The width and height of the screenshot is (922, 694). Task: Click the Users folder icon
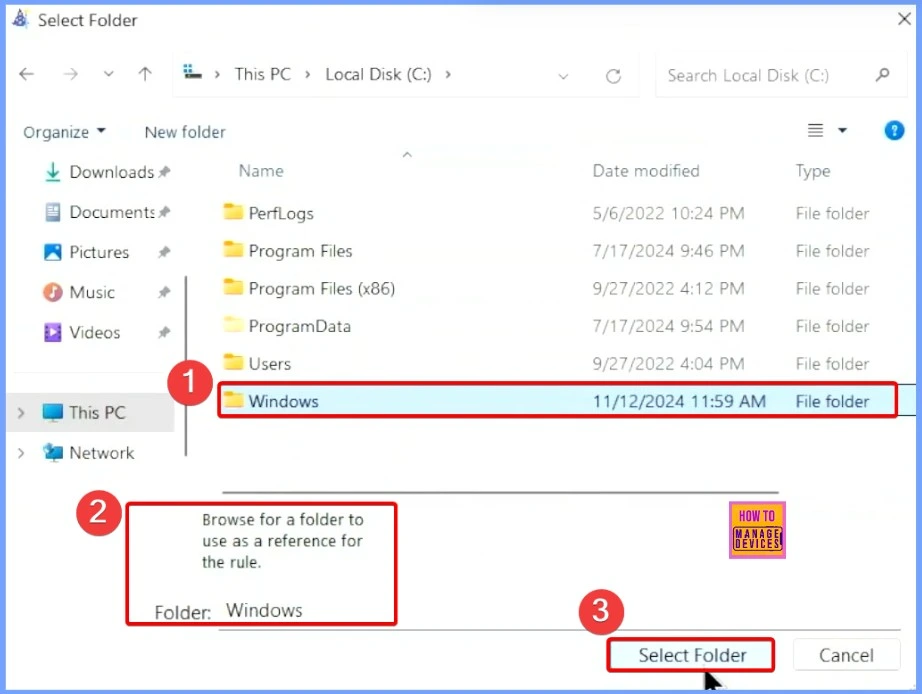[233, 362]
